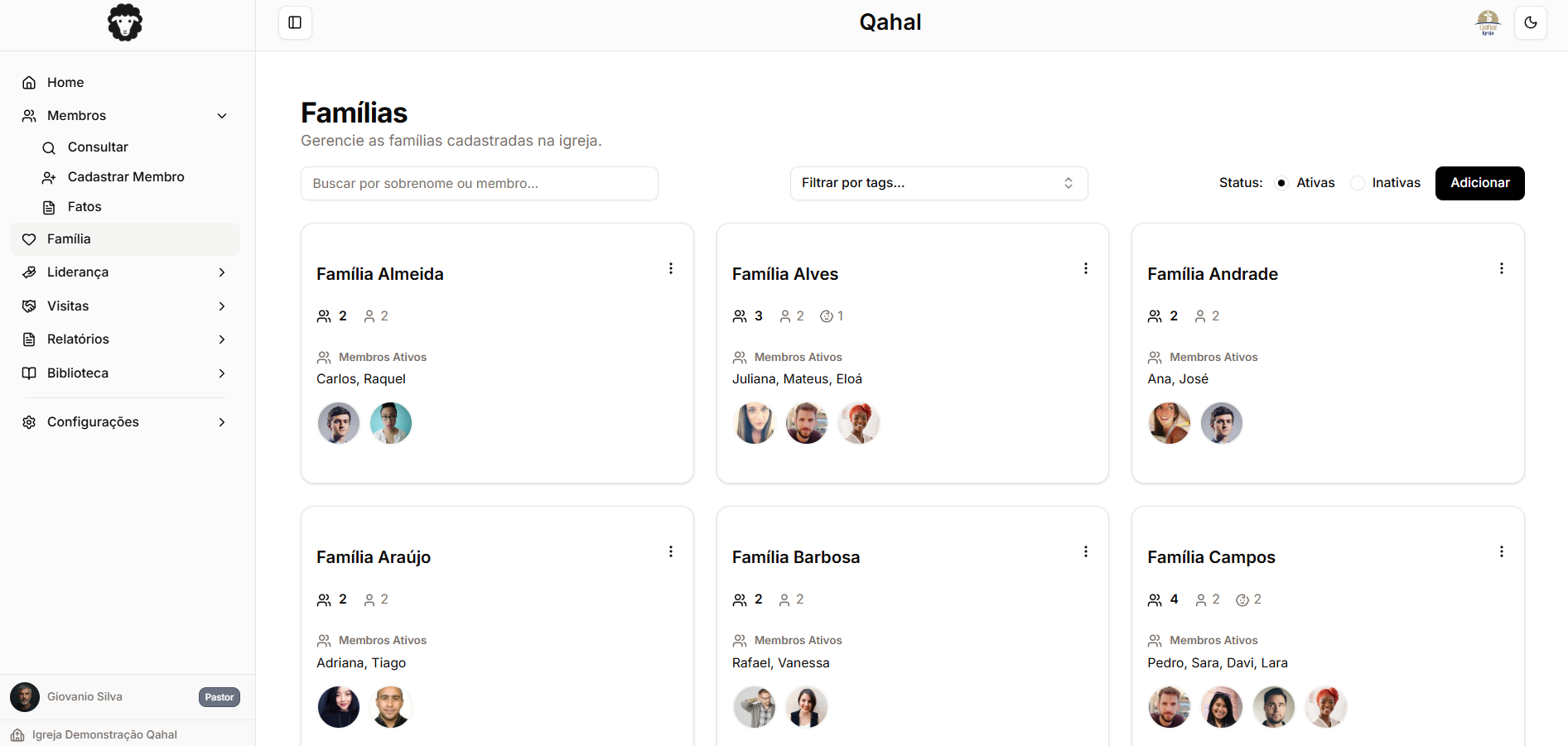Expand the Liderança sidebar section
1568x746 pixels.
coord(124,272)
